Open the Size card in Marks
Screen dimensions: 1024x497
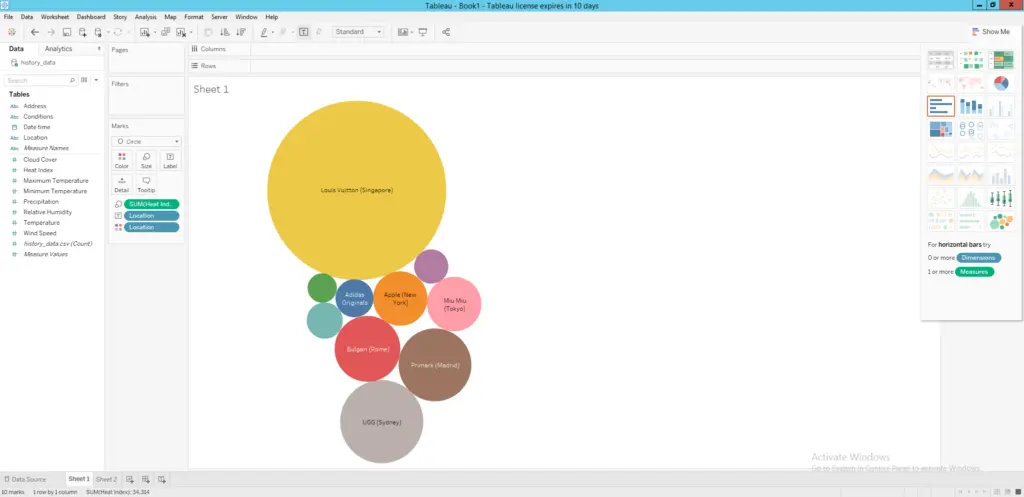(x=146, y=160)
